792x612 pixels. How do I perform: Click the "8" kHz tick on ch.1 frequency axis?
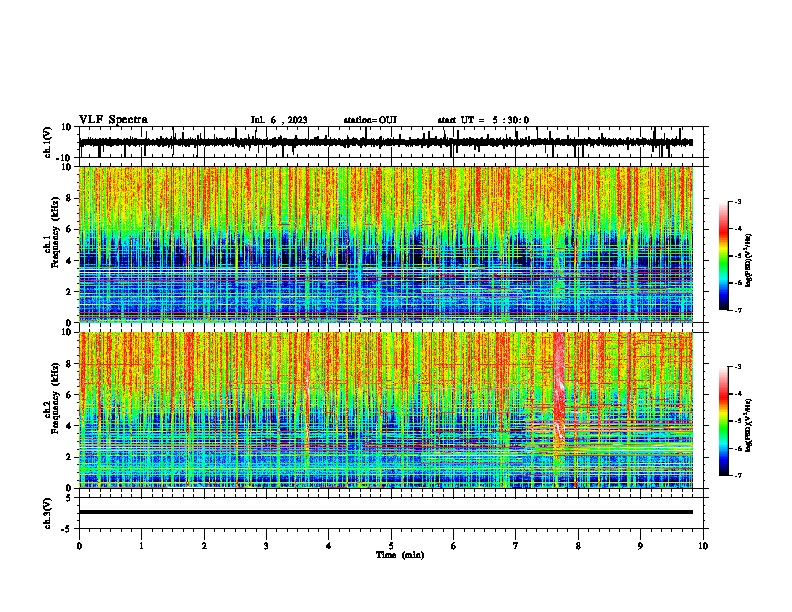[70, 198]
